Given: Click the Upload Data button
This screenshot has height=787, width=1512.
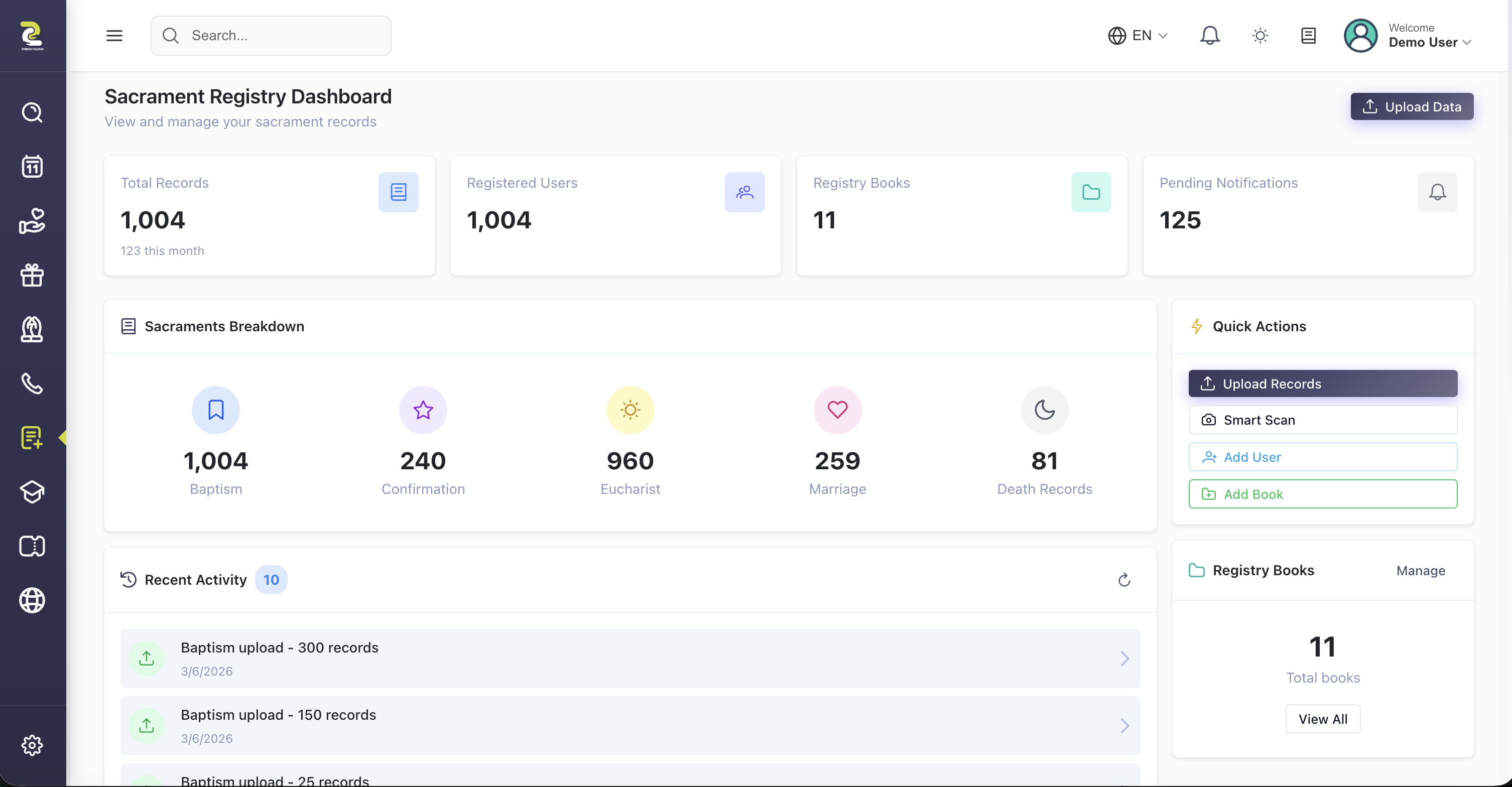Looking at the screenshot, I should [1412, 106].
